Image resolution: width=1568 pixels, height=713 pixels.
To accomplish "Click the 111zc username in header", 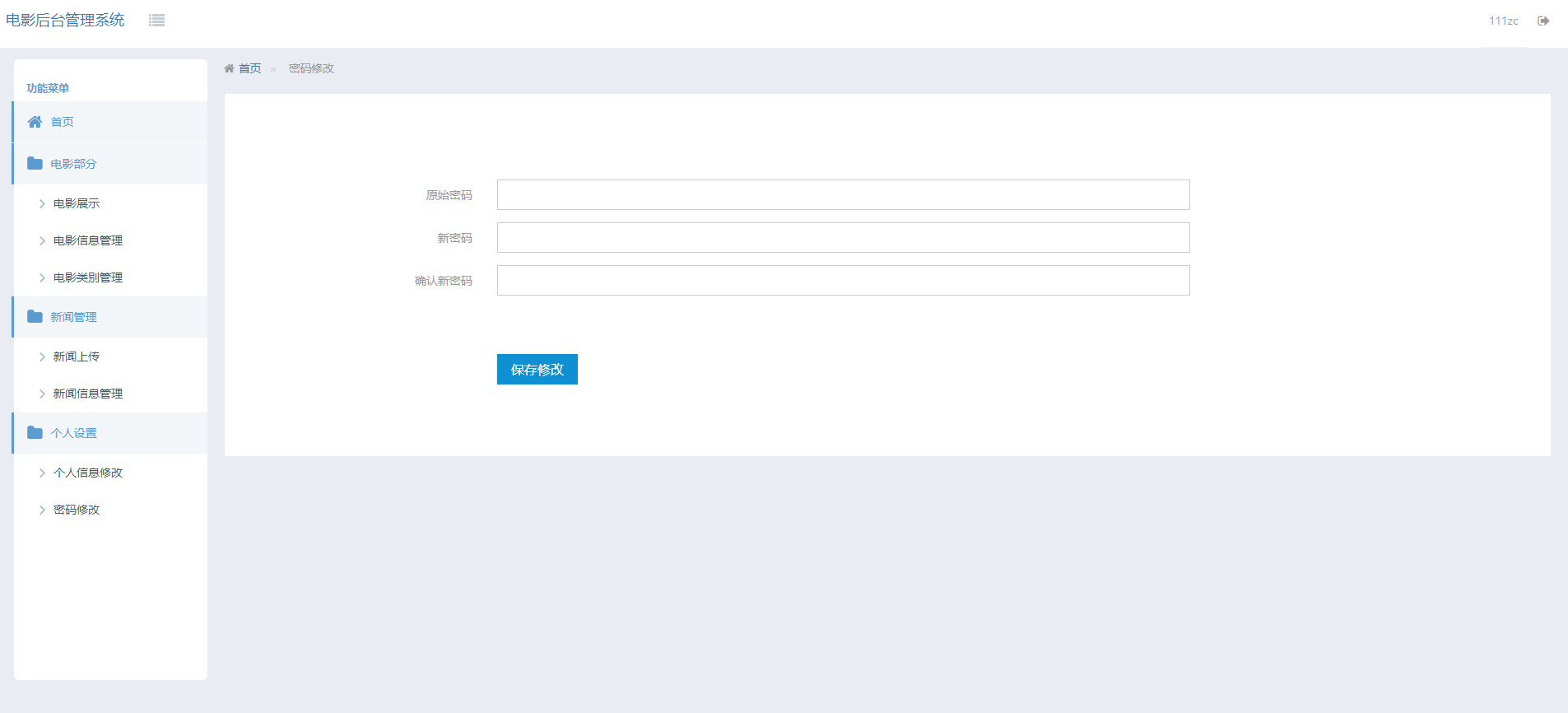I will click(1503, 21).
